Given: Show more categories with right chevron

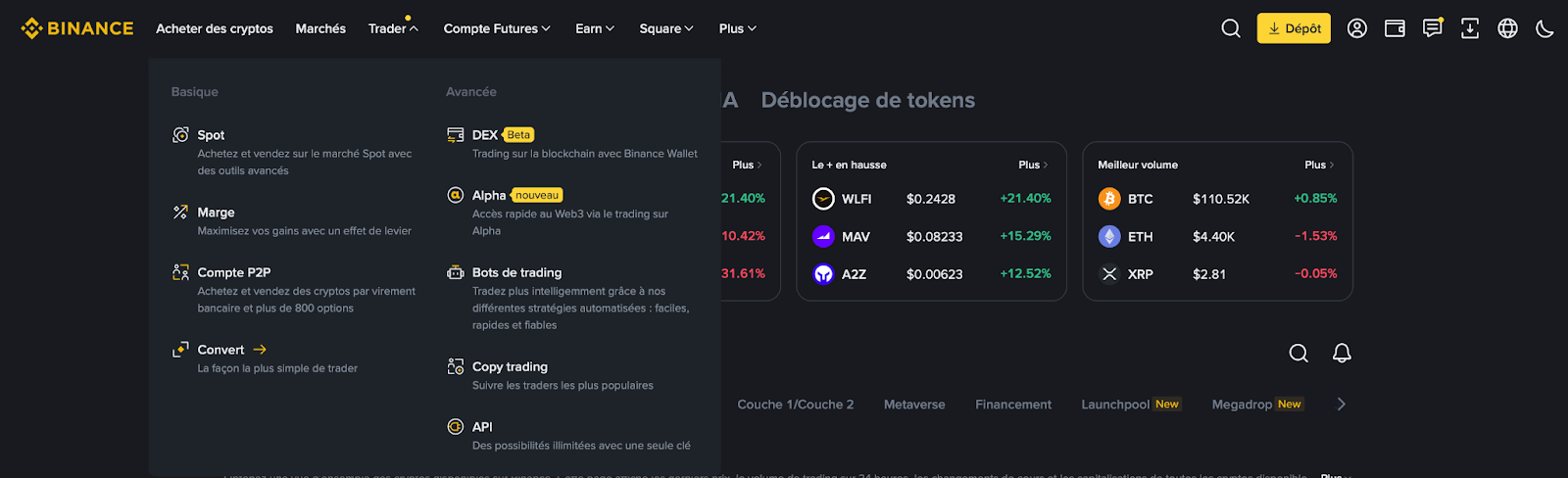Looking at the screenshot, I should point(1341,405).
